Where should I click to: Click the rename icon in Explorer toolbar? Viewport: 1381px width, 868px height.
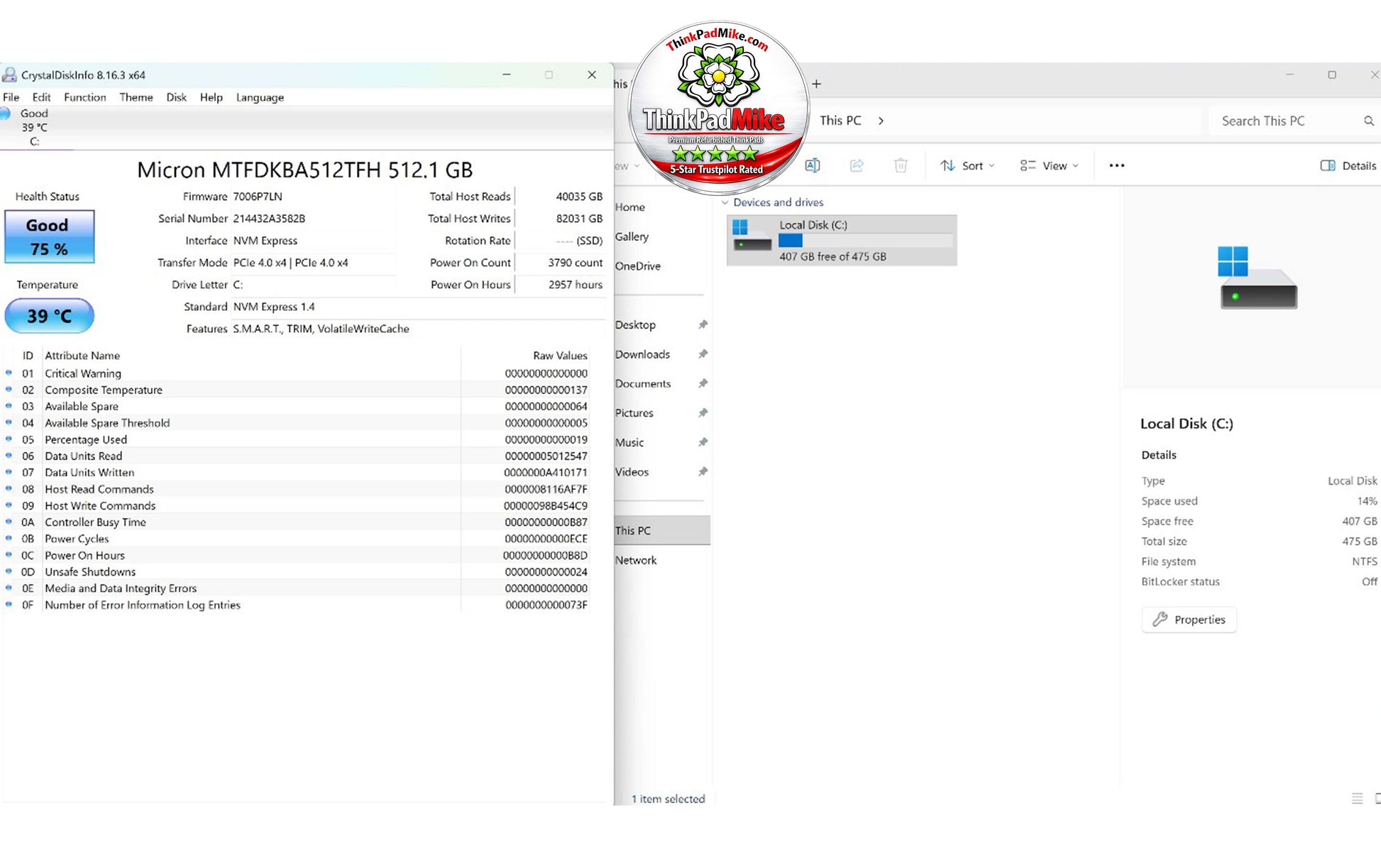[x=813, y=165]
